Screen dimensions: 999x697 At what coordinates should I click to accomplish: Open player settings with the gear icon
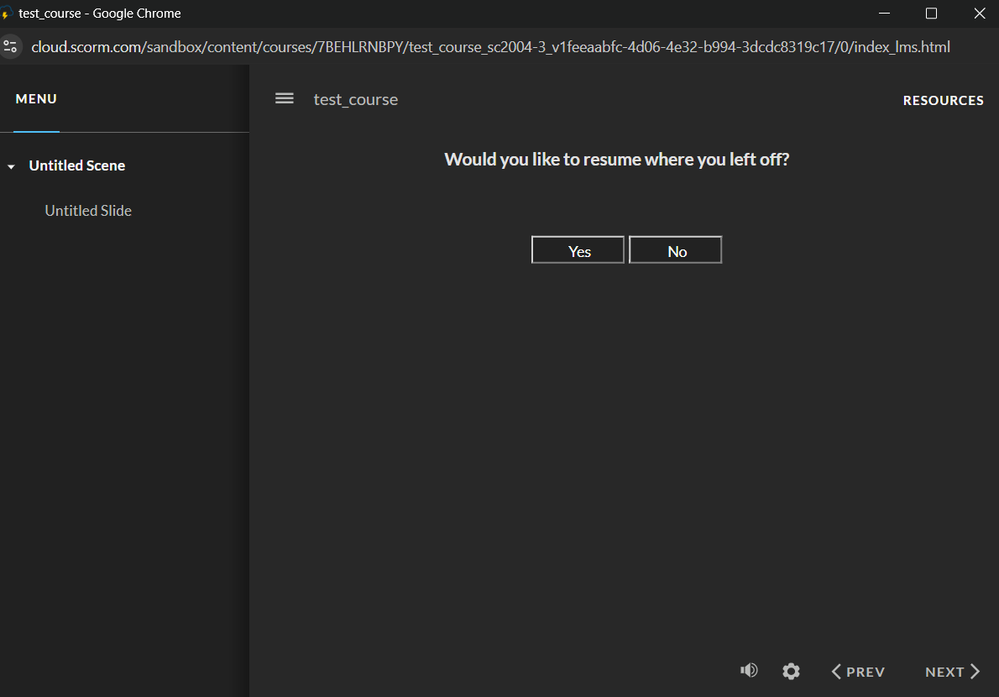[x=791, y=671]
